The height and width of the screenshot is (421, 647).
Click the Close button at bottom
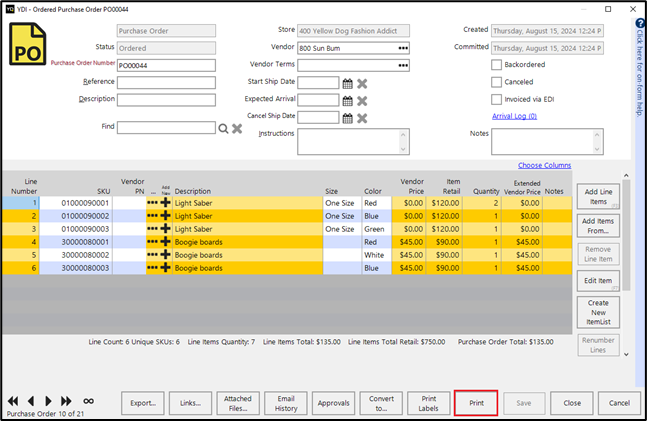click(x=572, y=403)
